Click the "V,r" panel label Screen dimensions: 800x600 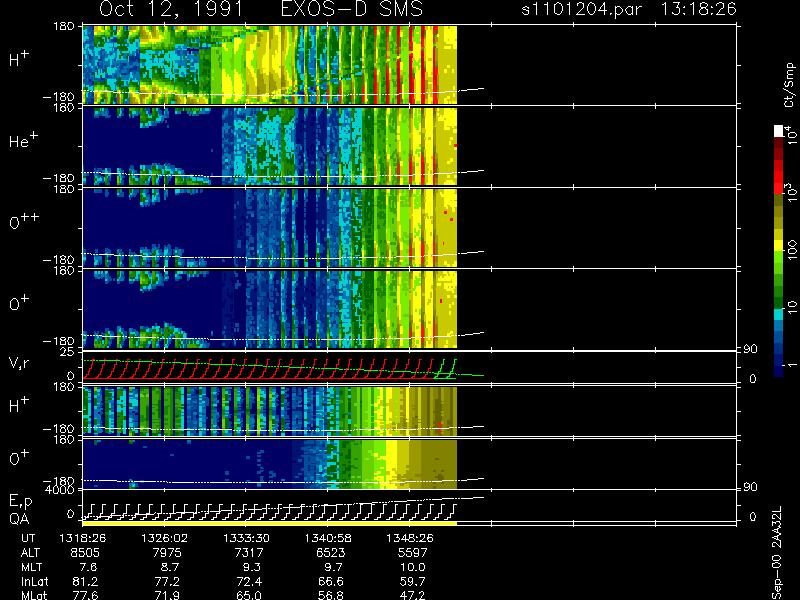[x=20, y=363]
